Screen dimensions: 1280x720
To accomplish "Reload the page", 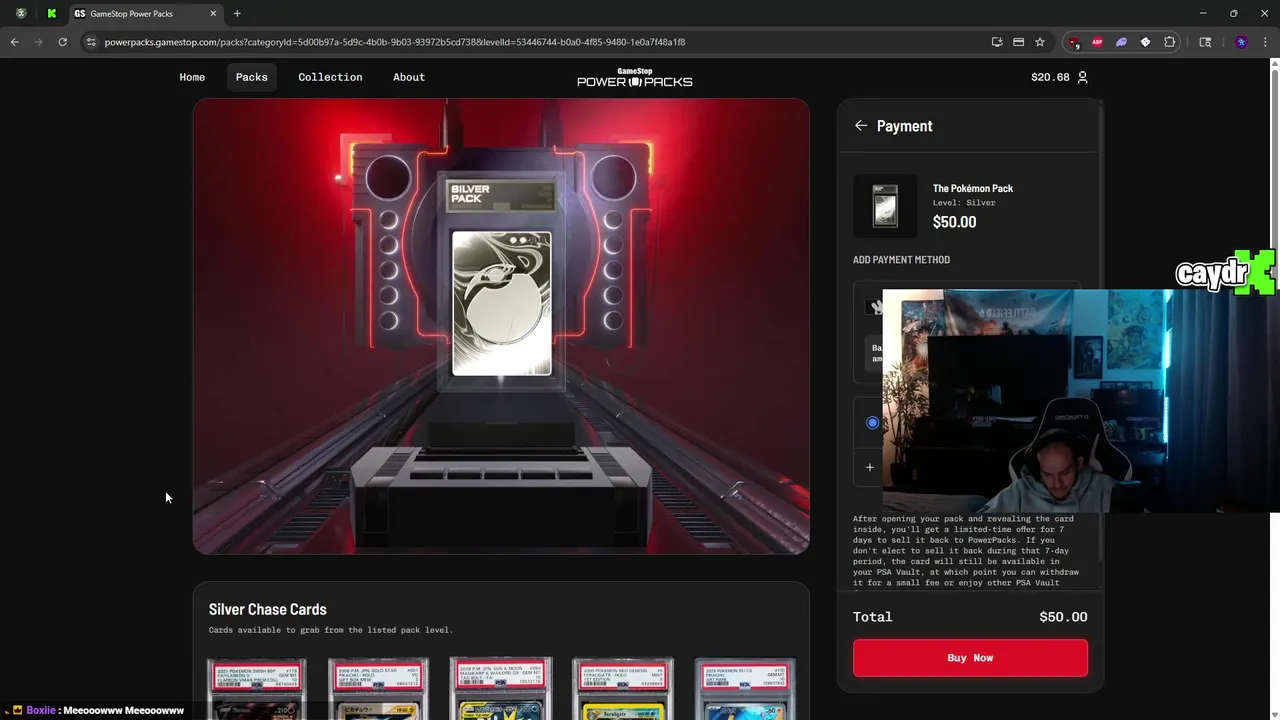I will pyautogui.click(x=62, y=42).
